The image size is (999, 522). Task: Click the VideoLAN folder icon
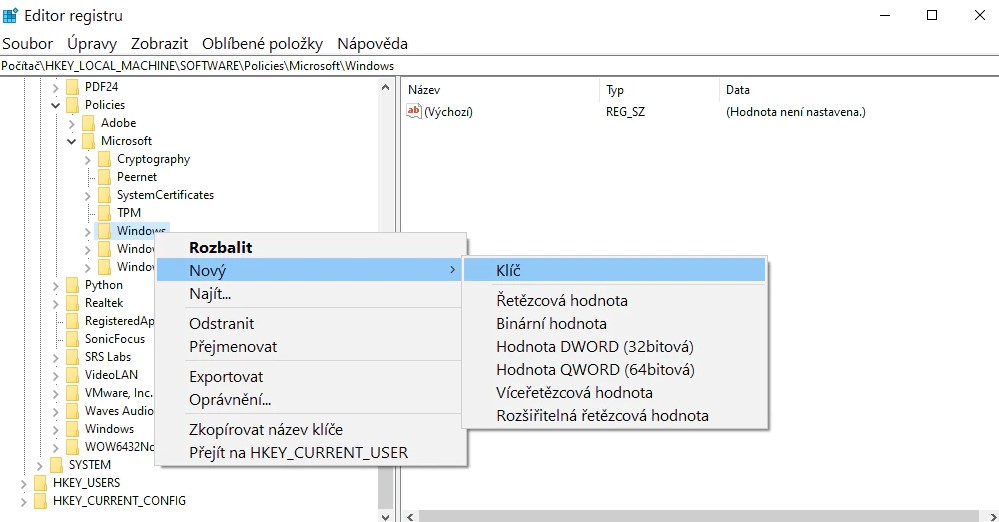73,375
